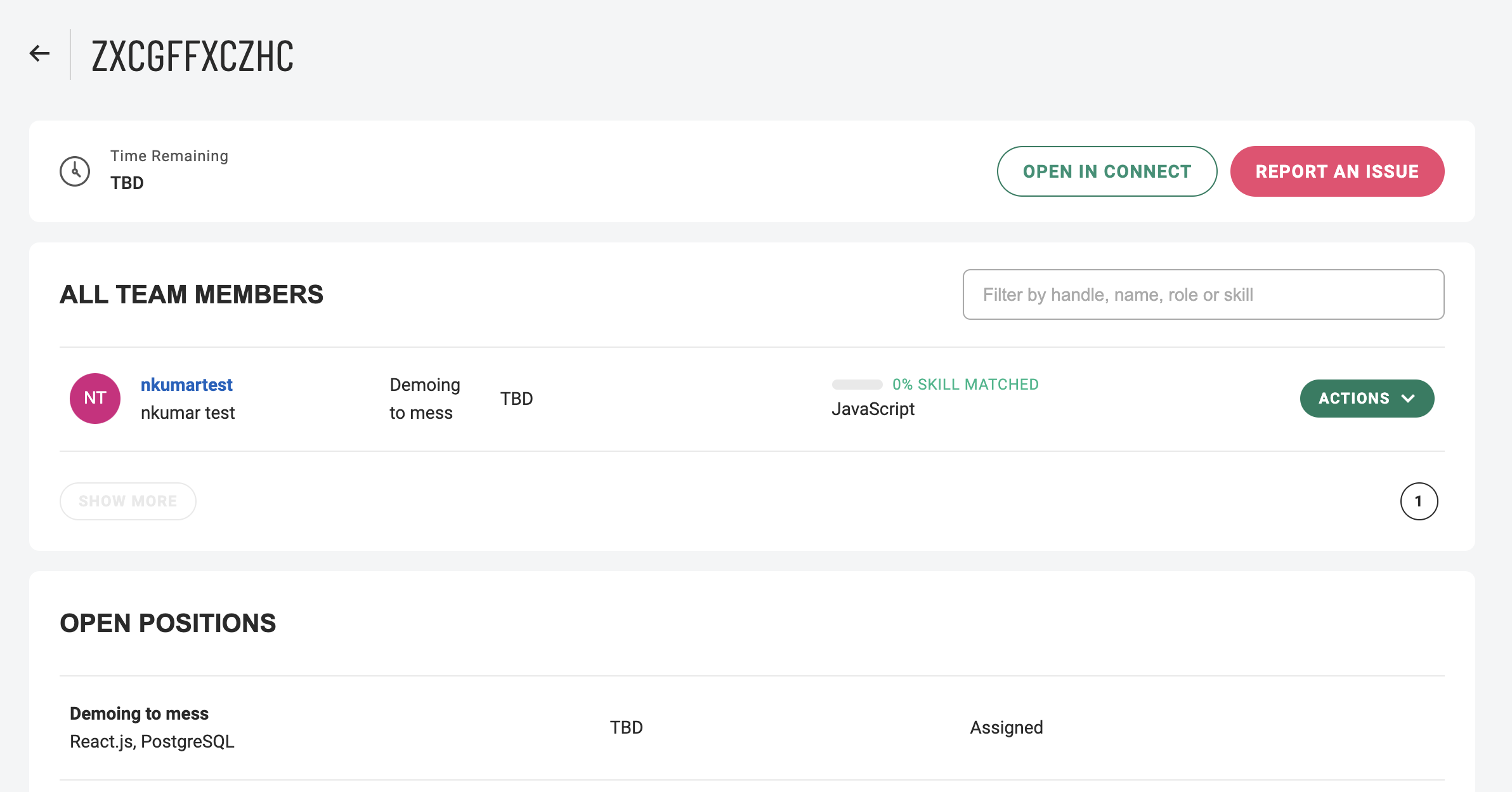Image resolution: width=1512 pixels, height=792 pixels.
Task: Open nkumartest profile link
Action: (x=186, y=385)
